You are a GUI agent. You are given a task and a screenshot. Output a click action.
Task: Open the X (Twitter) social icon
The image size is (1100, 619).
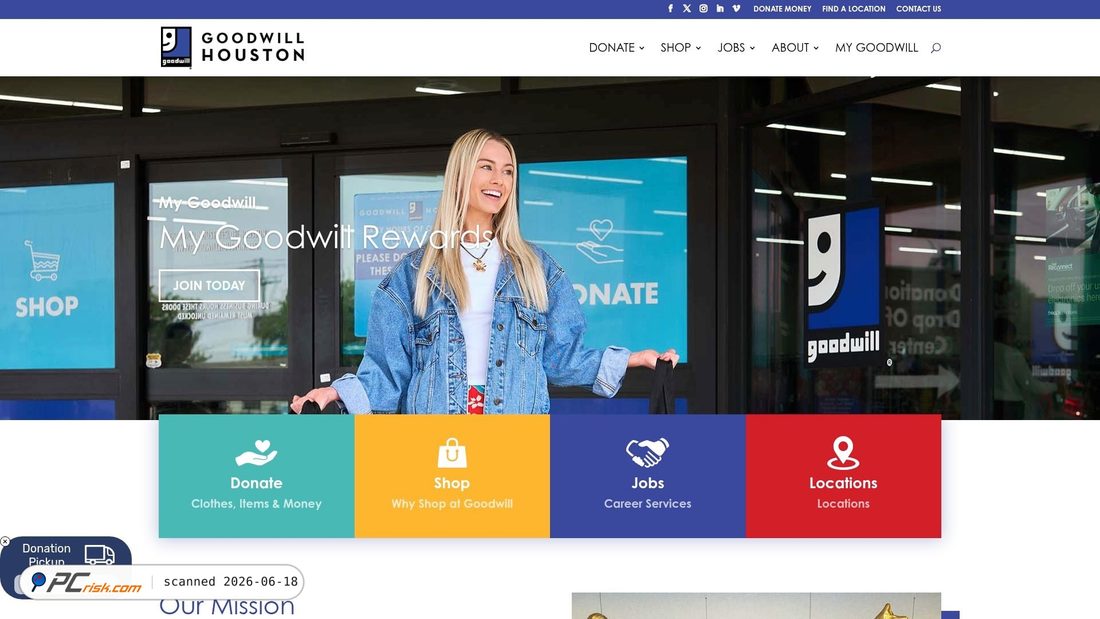pyautogui.click(x=687, y=8)
